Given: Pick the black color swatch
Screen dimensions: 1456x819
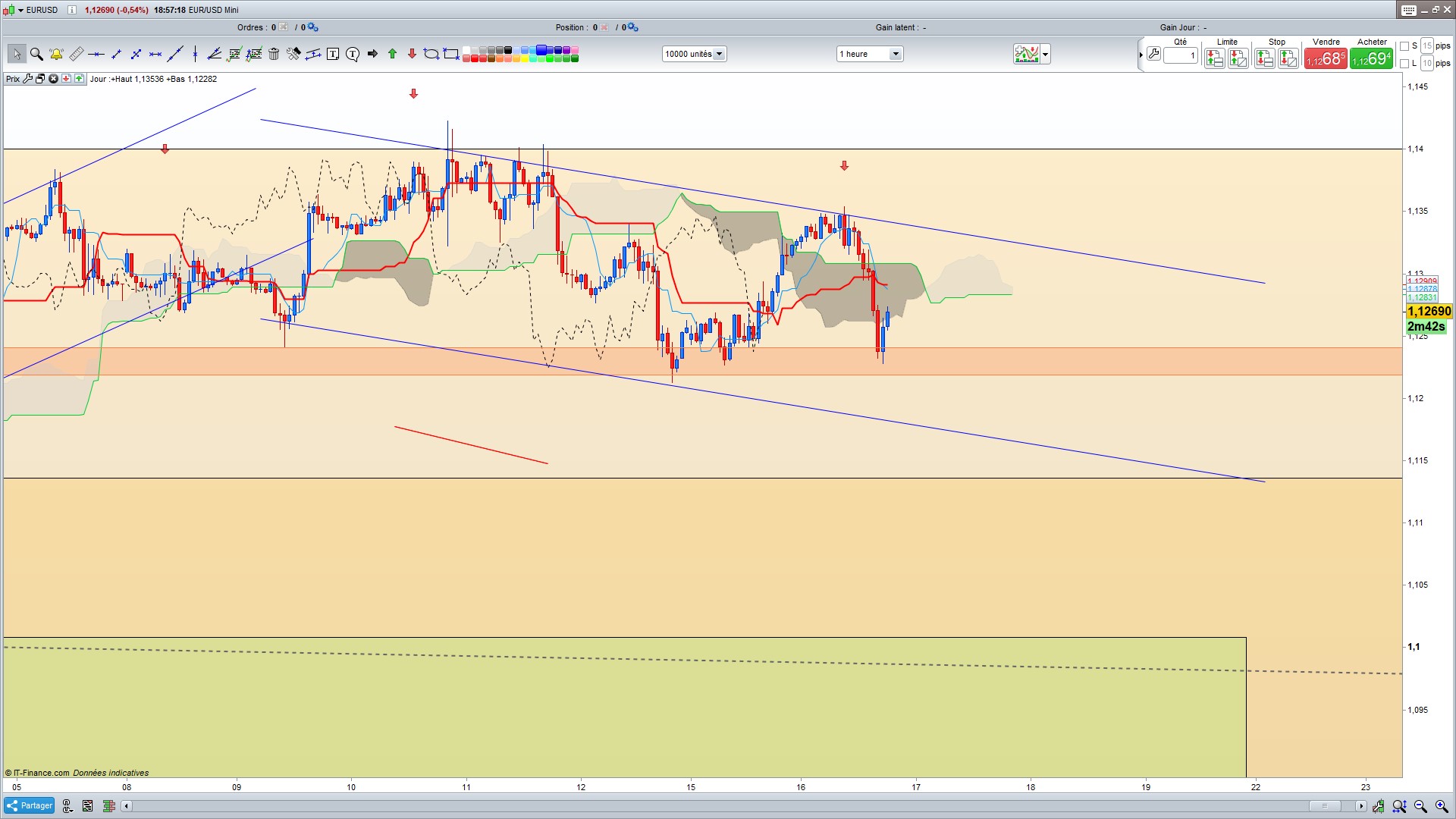Looking at the screenshot, I should [x=508, y=50].
